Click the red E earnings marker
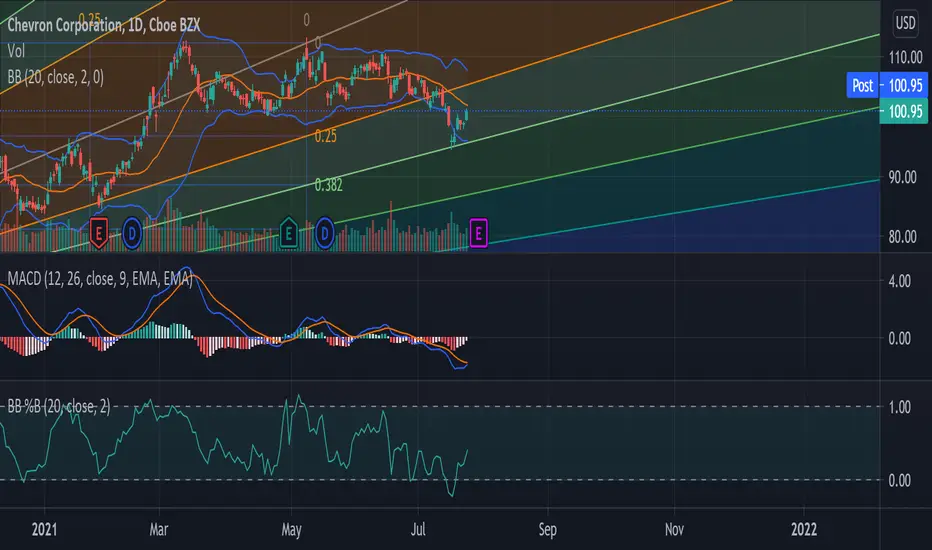 pos(99,233)
